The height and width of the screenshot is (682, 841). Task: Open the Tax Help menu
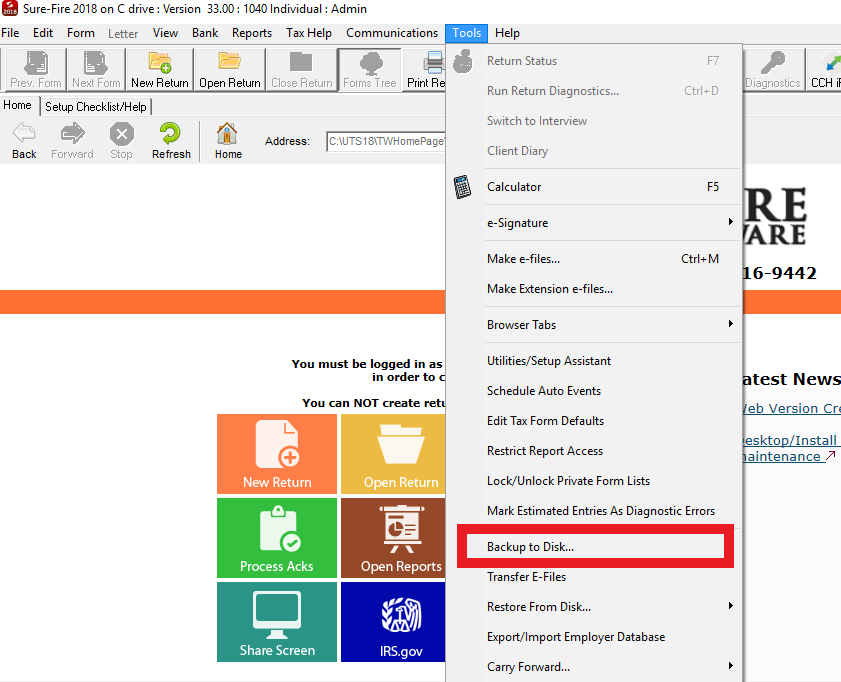click(309, 33)
